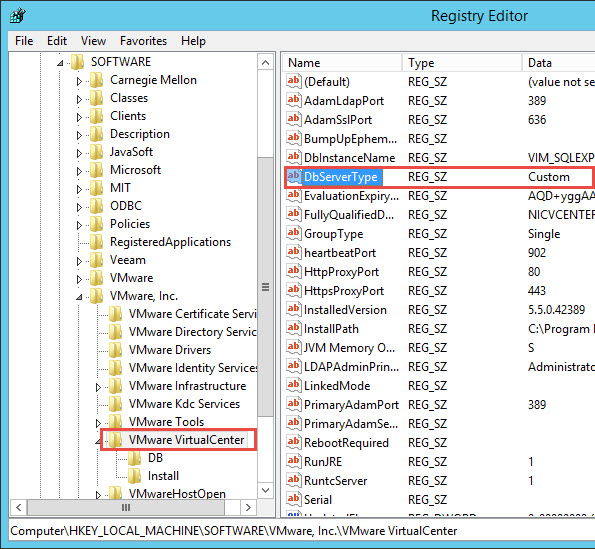595x549 pixels.
Task: Click the DbInstanceName string value icon
Action: (x=294, y=157)
